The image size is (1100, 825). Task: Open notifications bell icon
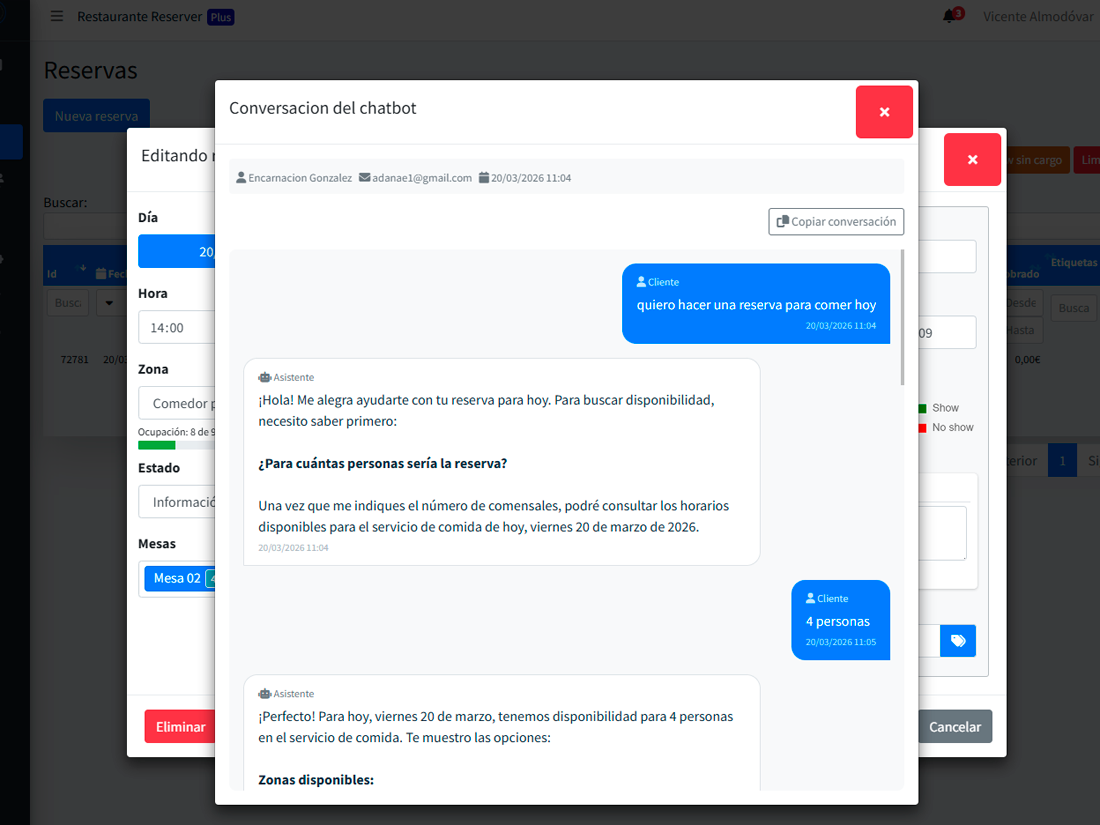[949, 16]
